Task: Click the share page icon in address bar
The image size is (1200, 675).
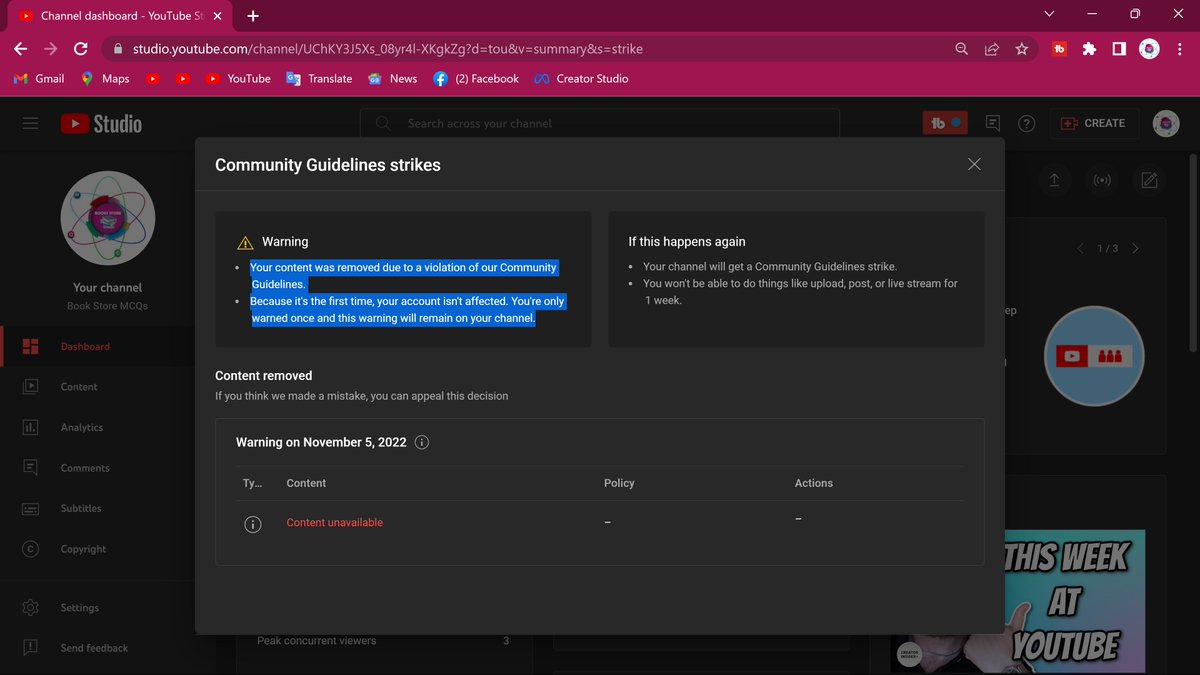Action: (991, 48)
